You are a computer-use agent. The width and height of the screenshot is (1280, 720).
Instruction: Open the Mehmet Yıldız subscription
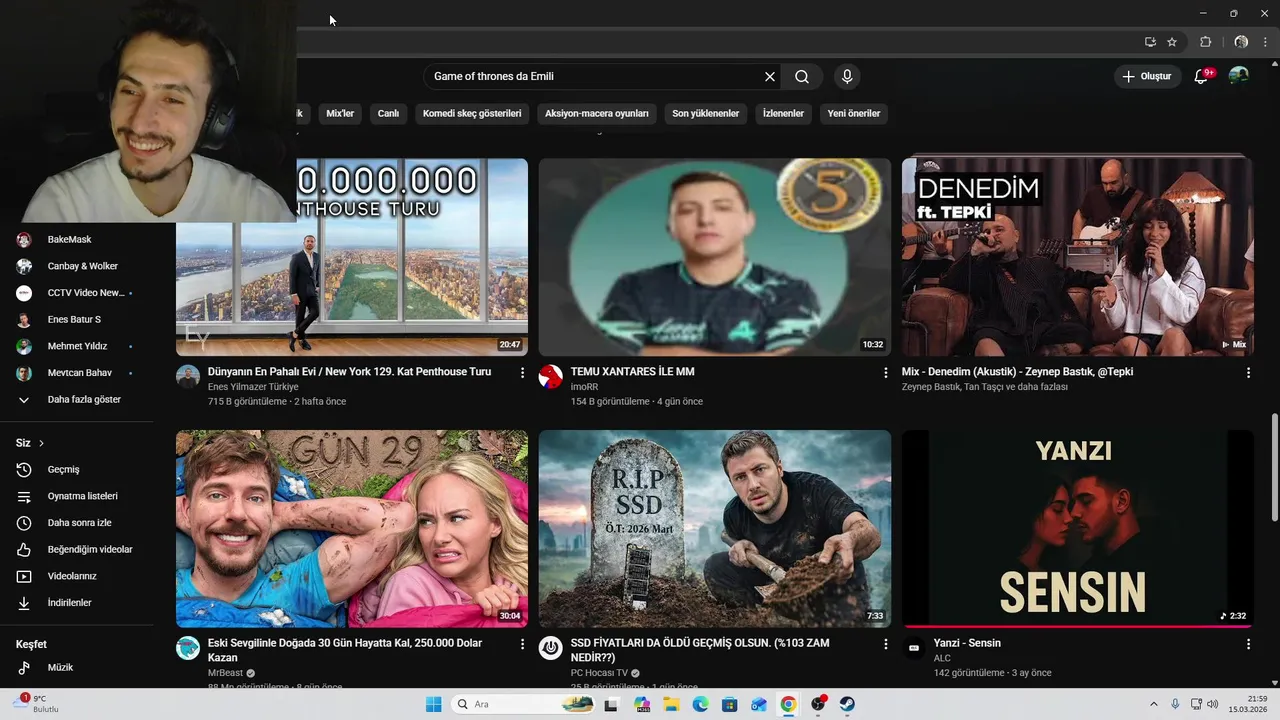click(x=76, y=346)
